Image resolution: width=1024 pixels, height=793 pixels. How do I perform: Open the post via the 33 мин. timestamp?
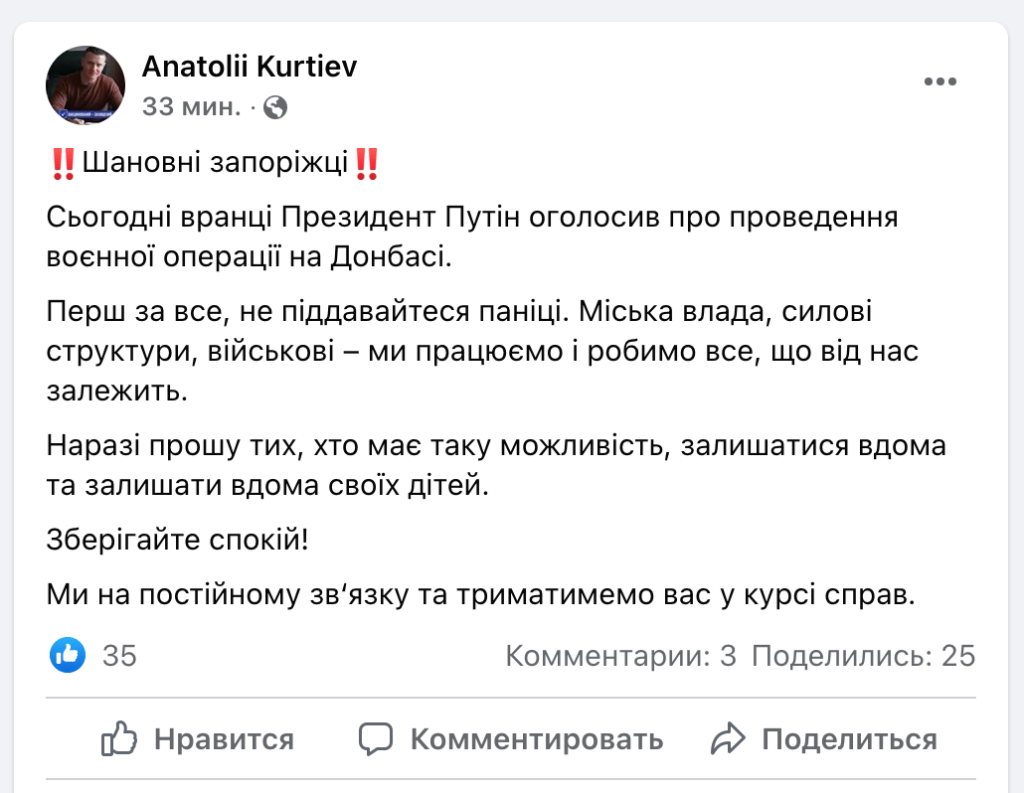[191, 107]
